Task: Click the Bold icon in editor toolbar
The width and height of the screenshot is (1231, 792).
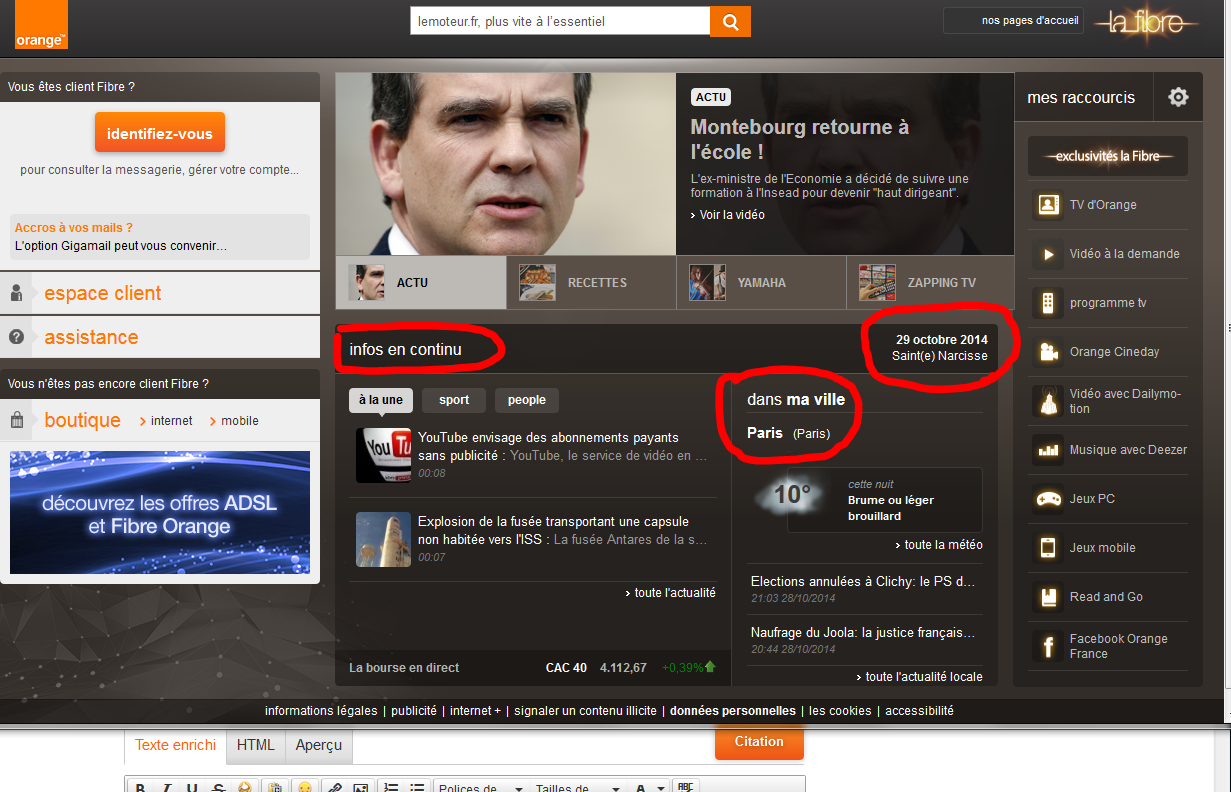Action: 142,787
